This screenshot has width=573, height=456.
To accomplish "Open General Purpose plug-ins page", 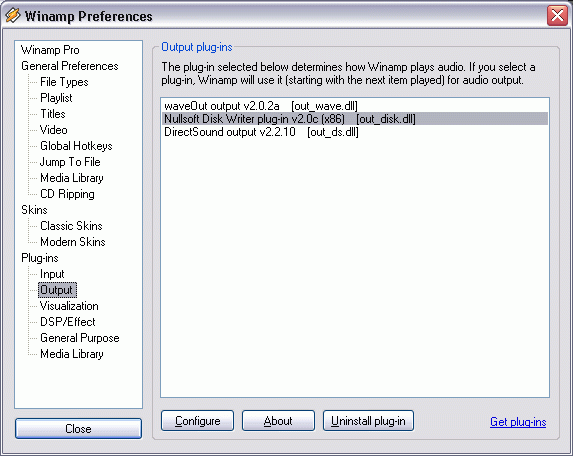I will [80, 338].
